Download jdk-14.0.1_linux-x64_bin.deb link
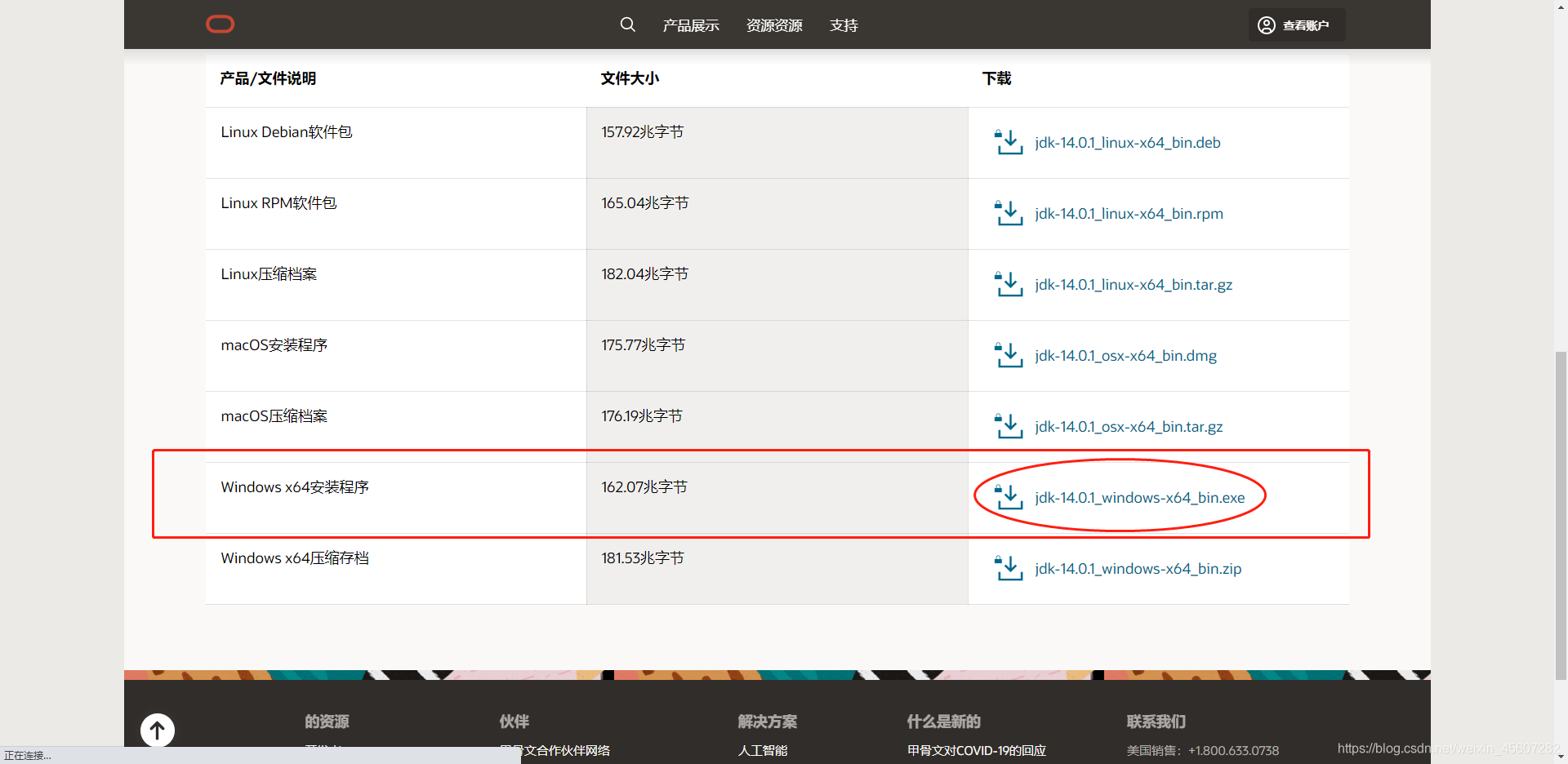This screenshot has height=764, width=1568. click(1128, 143)
